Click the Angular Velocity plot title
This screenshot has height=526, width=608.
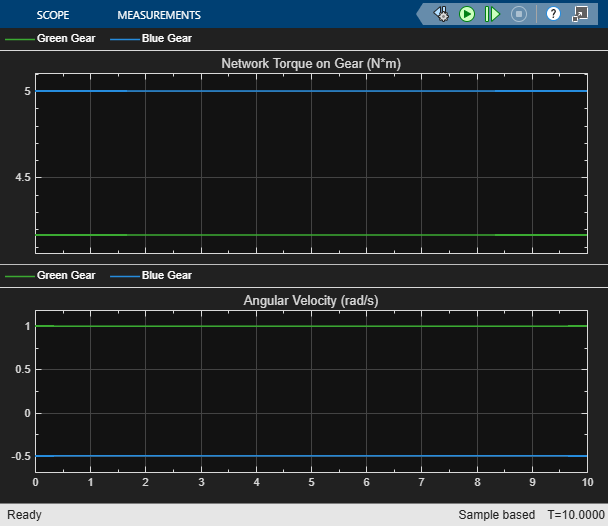click(x=311, y=300)
